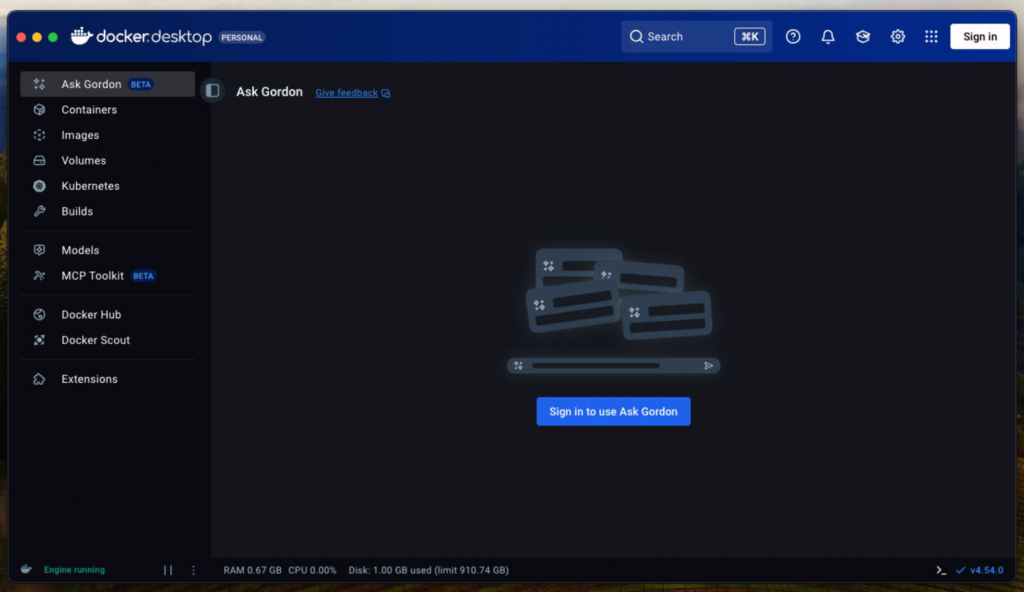The width and height of the screenshot is (1024, 592).
Task: Open the Learning center graduation cap icon
Action: click(862, 37)
